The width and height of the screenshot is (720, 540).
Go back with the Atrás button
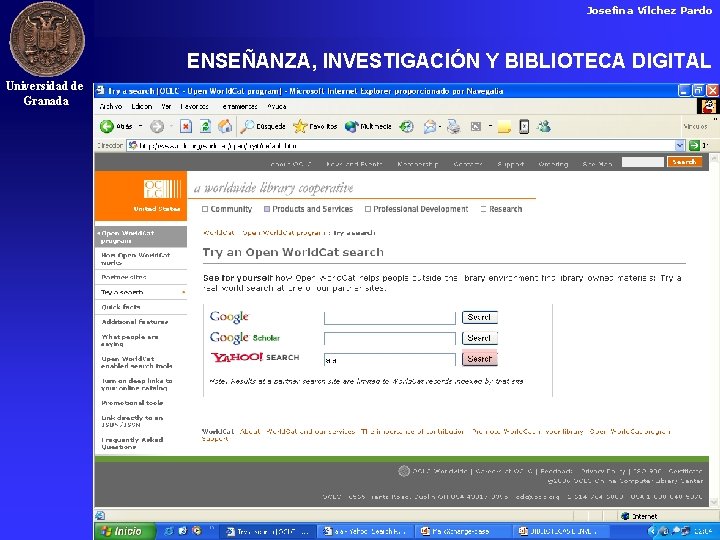tap(116, 126)
